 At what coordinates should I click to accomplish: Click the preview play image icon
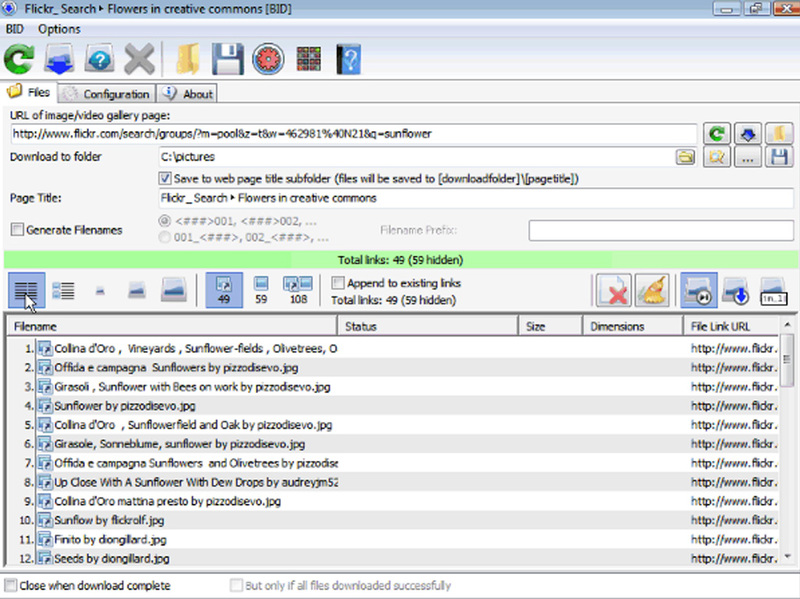coord(699,290)
